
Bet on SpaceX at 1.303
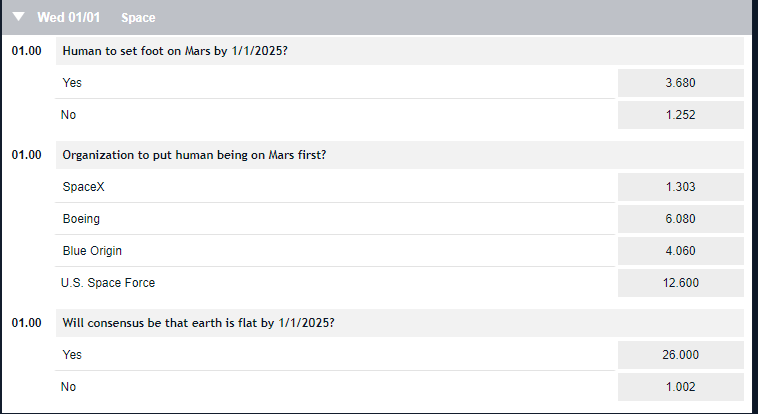pyautogui.click(x=681, y=187)
